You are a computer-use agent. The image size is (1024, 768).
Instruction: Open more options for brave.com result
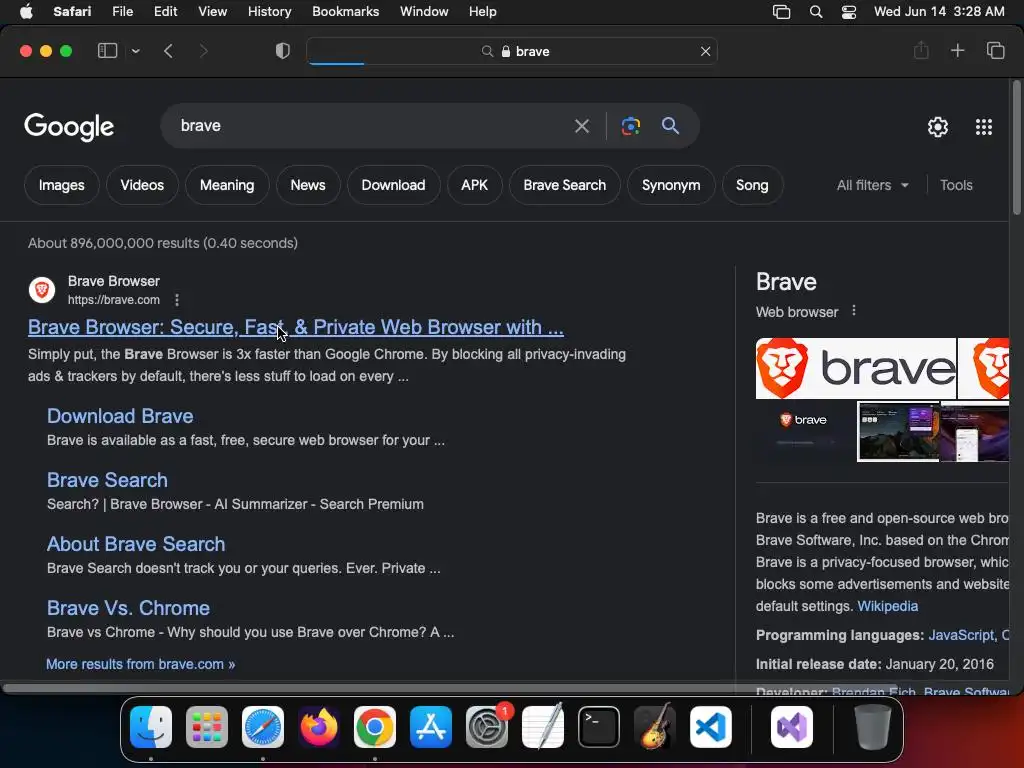(x=177, y=300)
